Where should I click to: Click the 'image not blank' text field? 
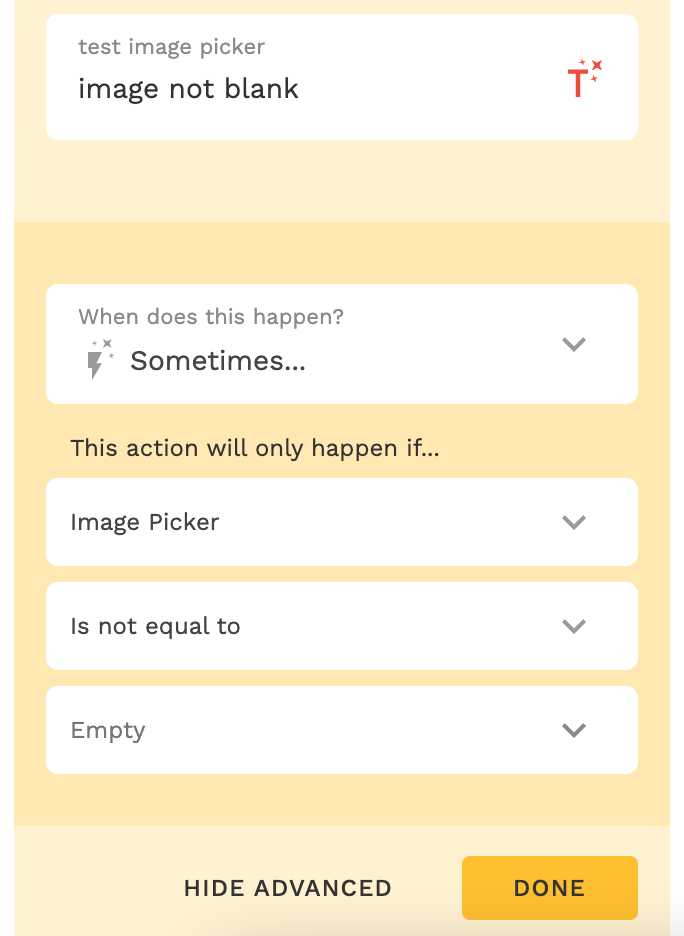pos(188,89)
